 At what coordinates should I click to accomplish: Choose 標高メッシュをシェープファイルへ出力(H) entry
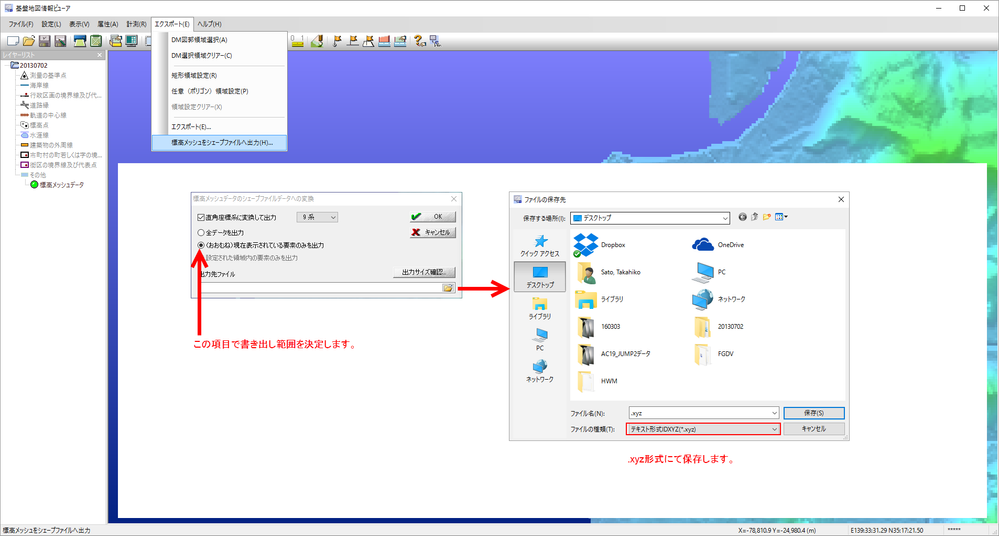click(219, 143)
